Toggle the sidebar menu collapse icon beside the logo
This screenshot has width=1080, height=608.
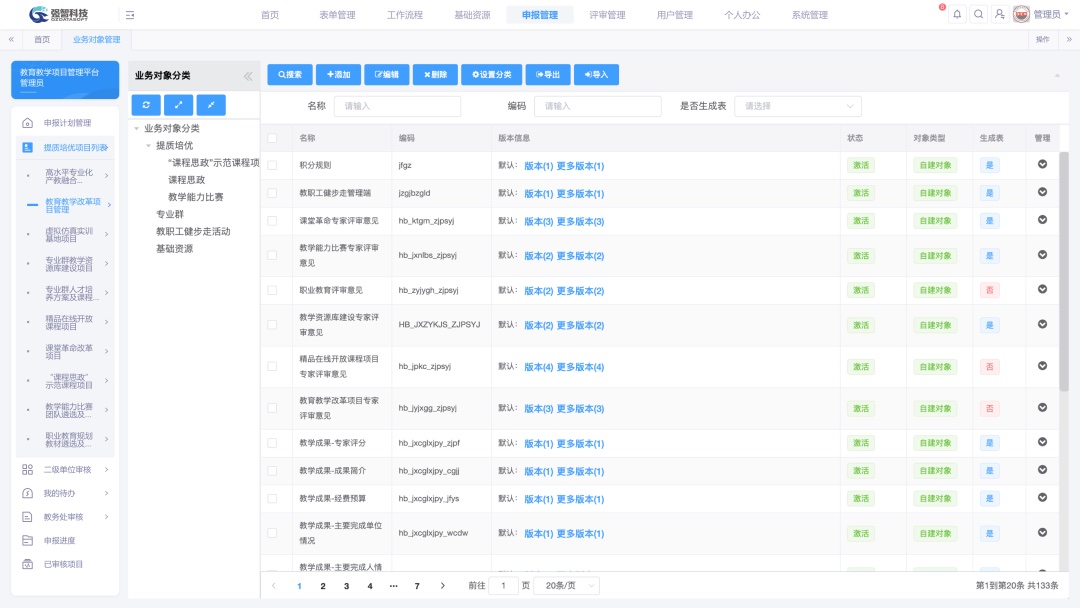130,15
